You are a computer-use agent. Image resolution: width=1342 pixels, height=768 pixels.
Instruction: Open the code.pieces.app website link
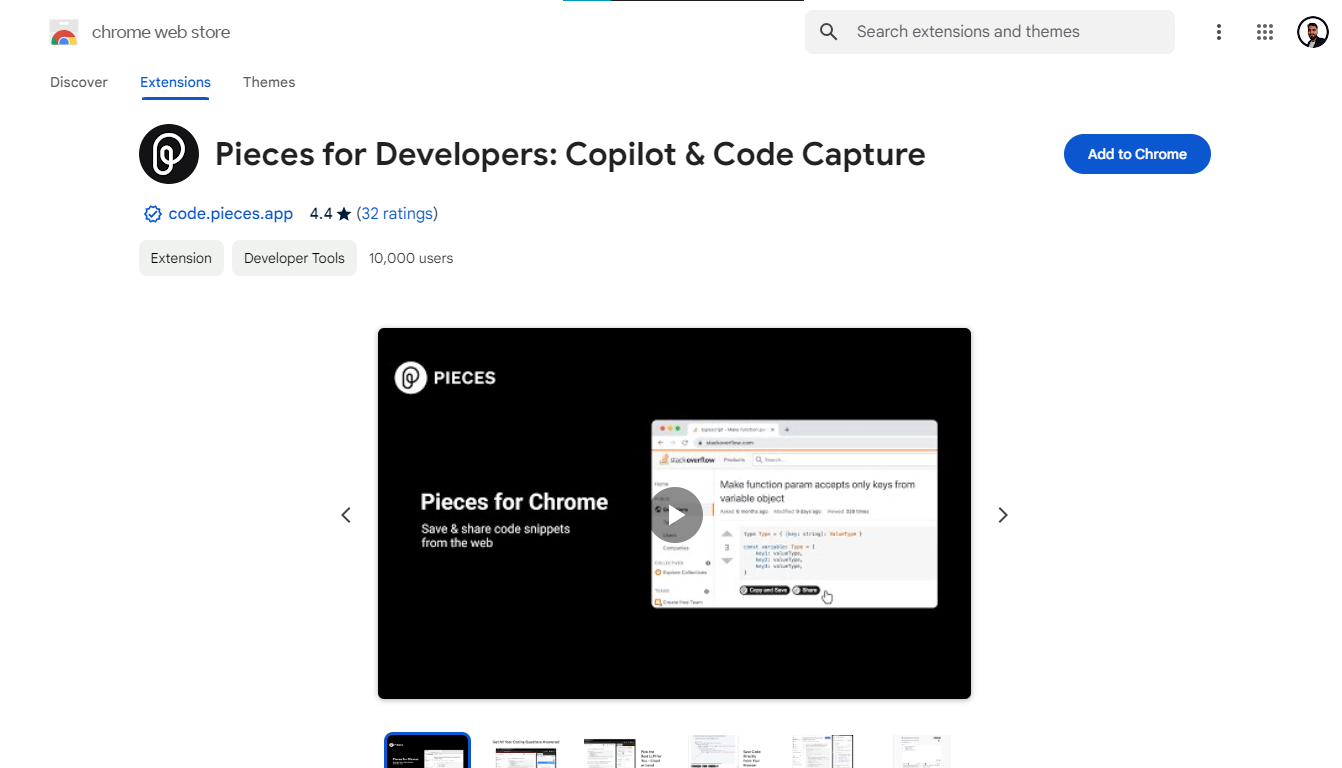[230, 213]
